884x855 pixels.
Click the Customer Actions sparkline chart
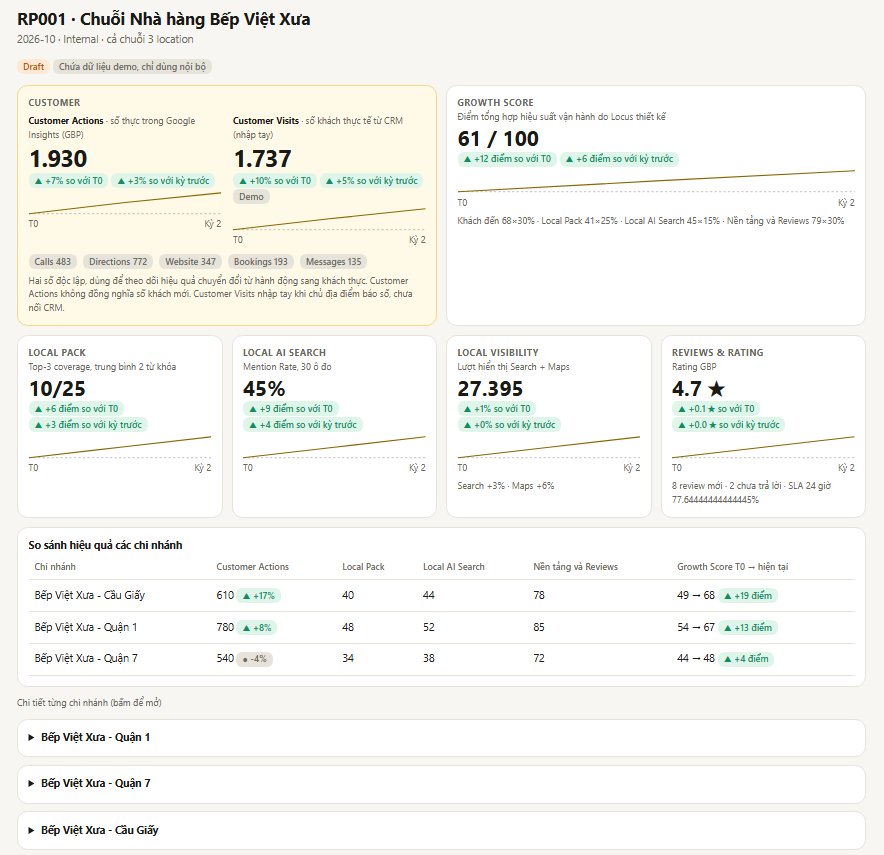(x=125, y=203)
